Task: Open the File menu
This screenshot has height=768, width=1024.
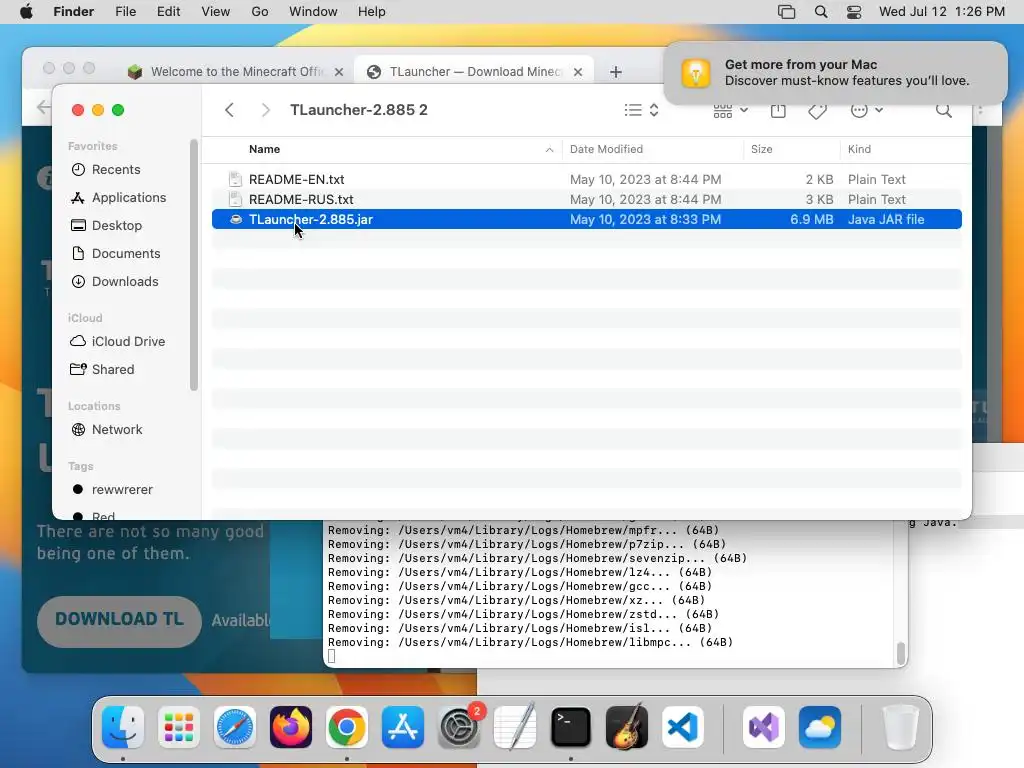Action: click(x=125, y=12)
